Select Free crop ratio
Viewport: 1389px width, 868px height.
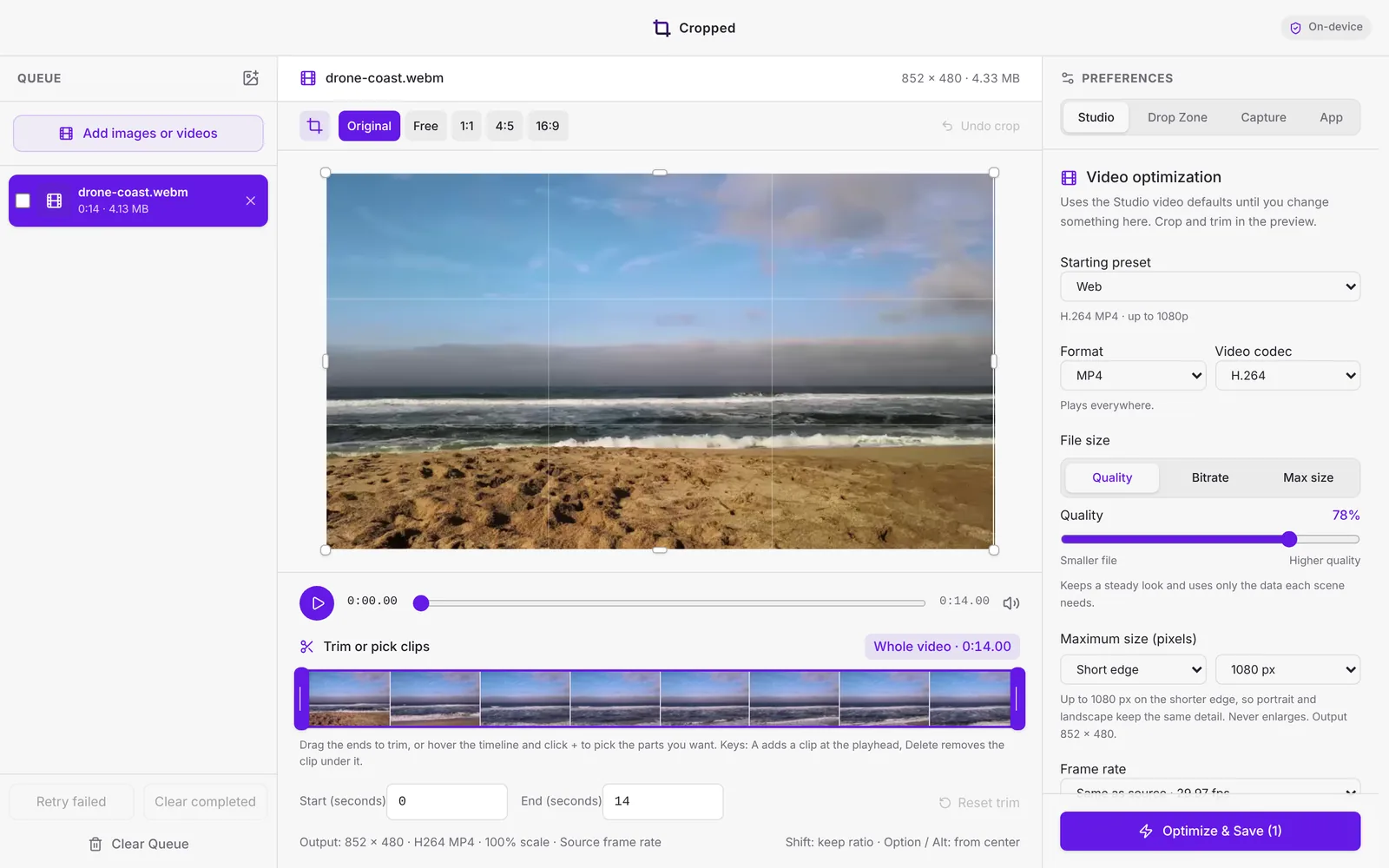(x=425, y=126)
